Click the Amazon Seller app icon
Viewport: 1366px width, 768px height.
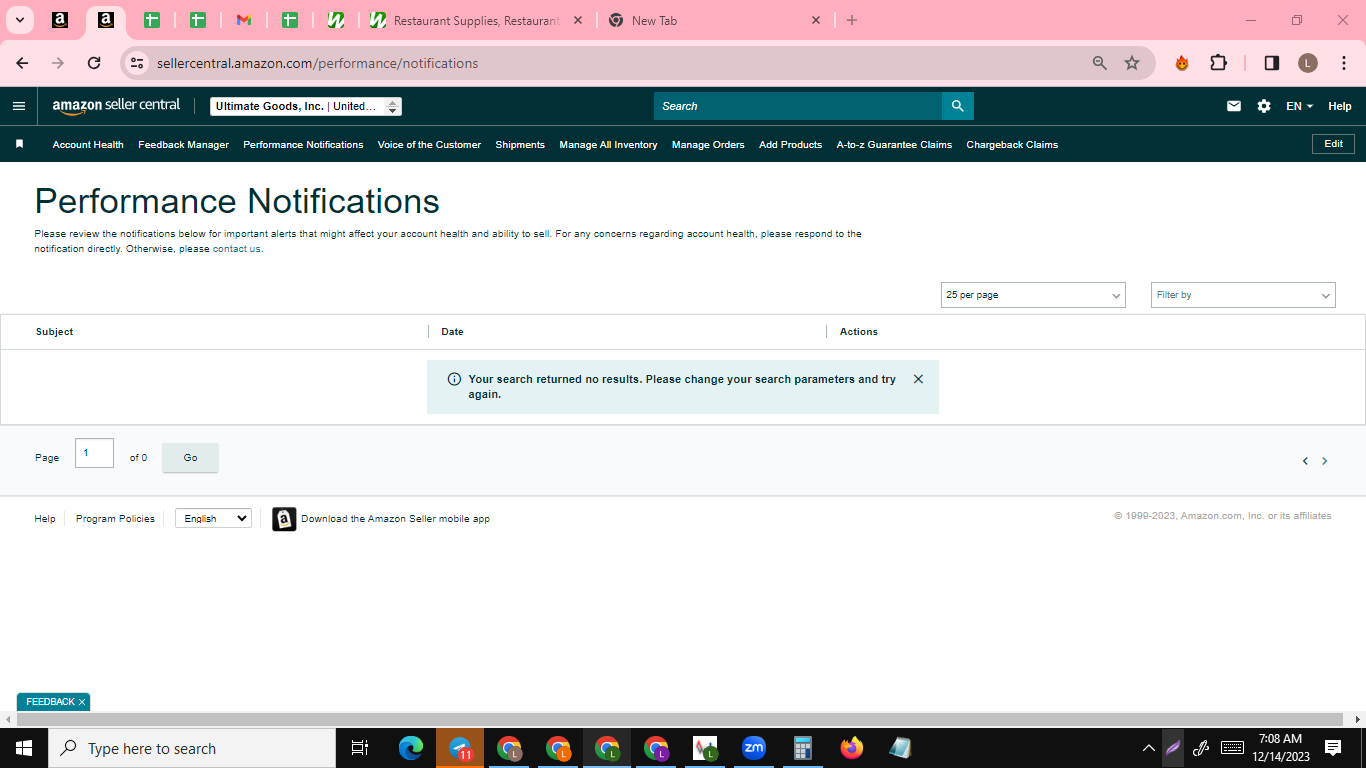284,519
